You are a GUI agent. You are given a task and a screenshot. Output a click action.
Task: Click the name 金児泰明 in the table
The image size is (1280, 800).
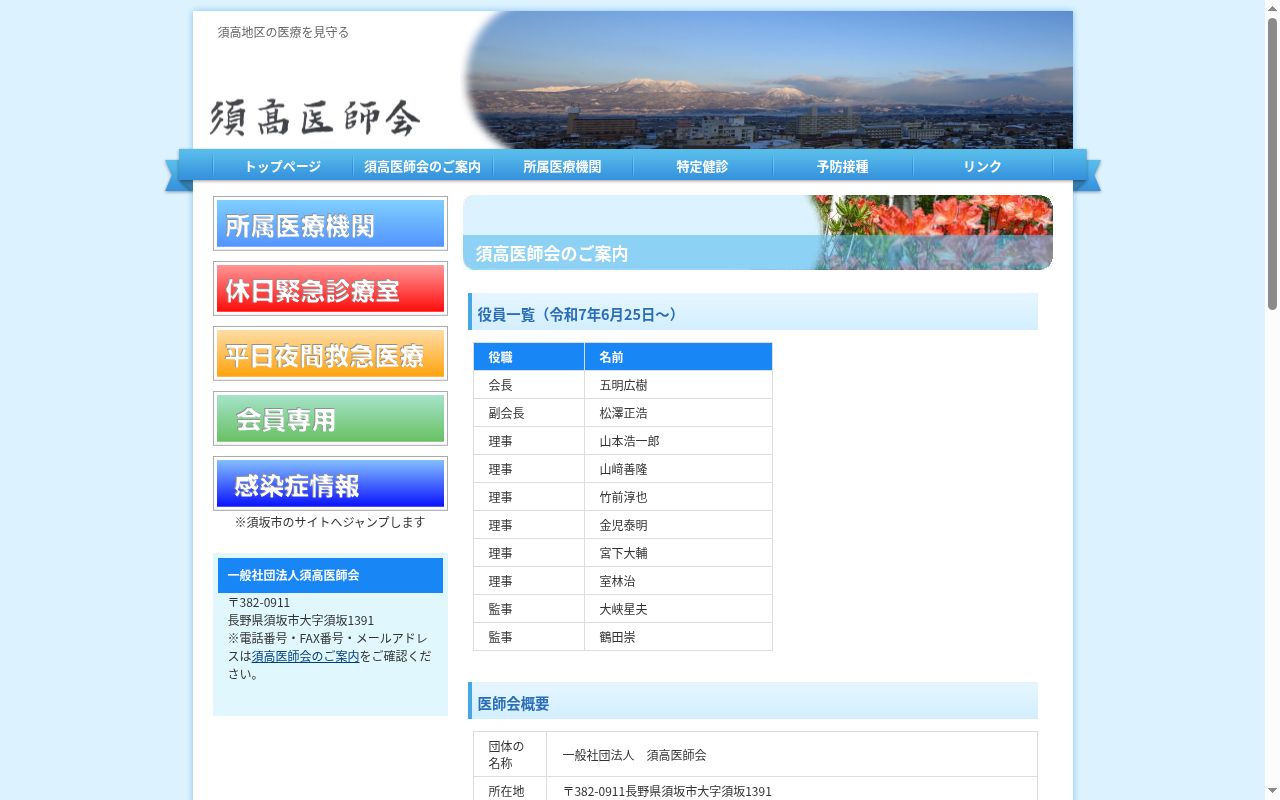[624, 525]
